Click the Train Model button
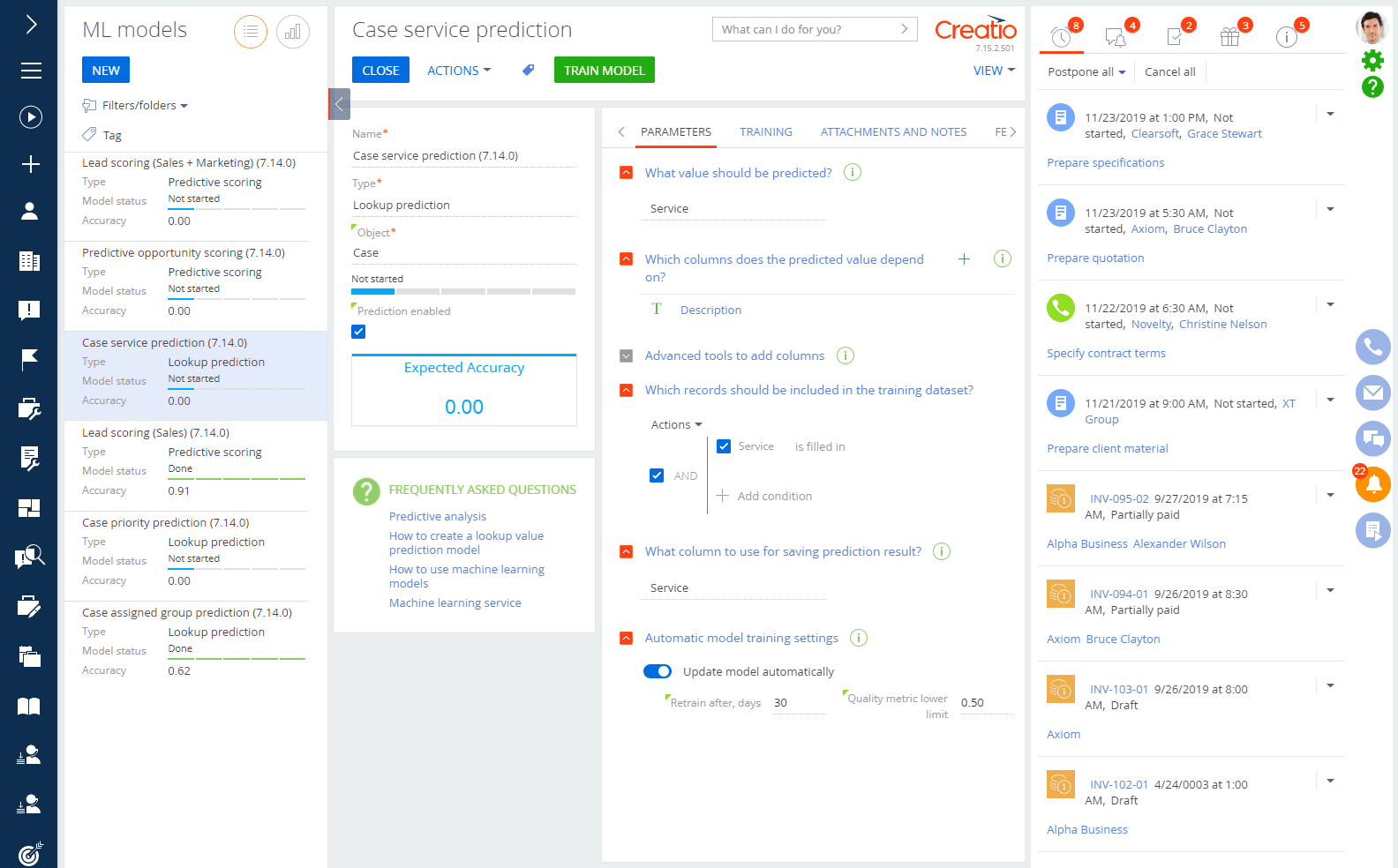Screen dimensions: 1398x868 (x=604, y=71)
